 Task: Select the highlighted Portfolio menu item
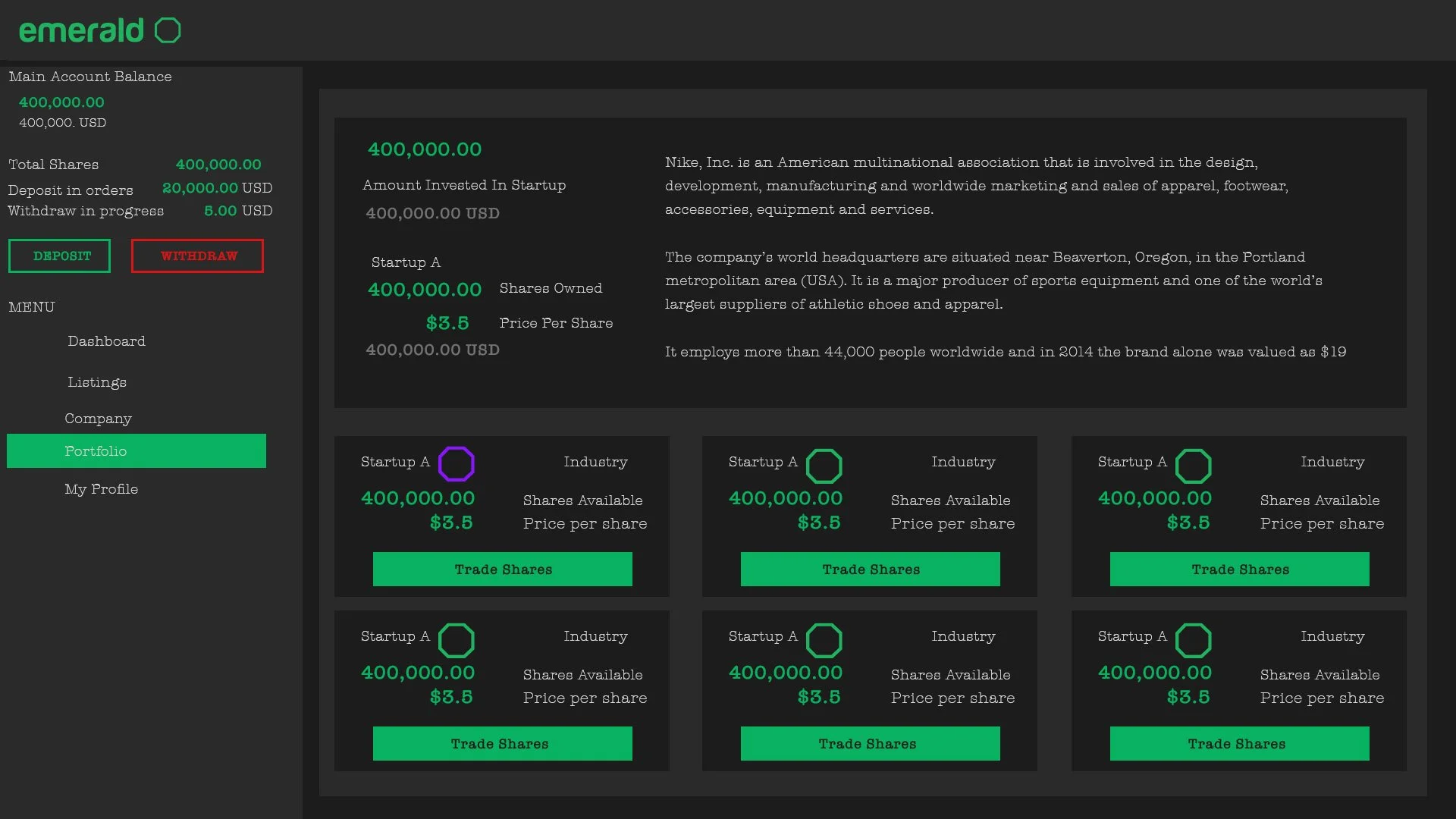(136, 451)
